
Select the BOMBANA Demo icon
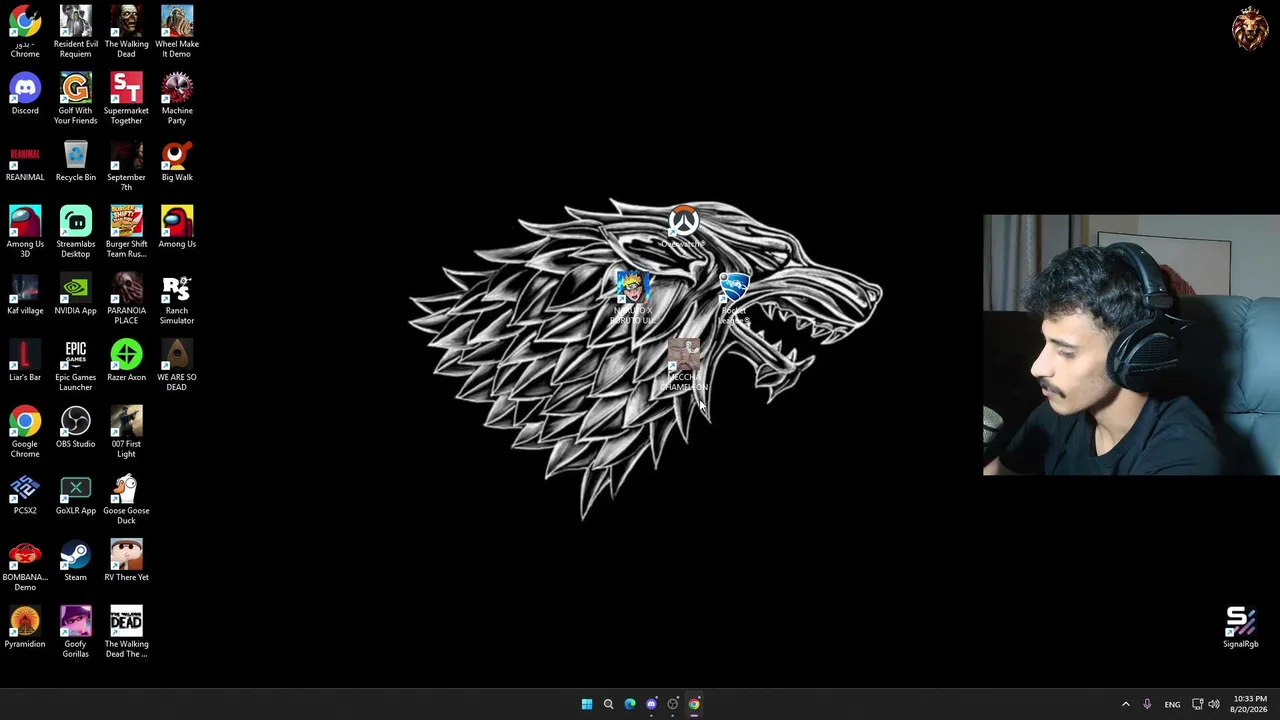pyautogui.click(x=25, y=566)
